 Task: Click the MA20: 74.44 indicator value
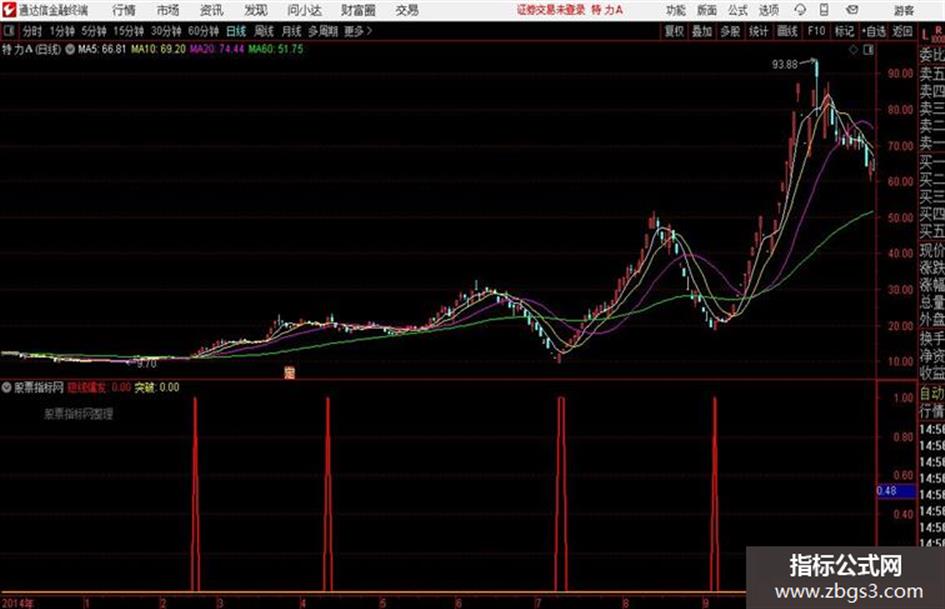pyautogui.click(x=217, y=49)
